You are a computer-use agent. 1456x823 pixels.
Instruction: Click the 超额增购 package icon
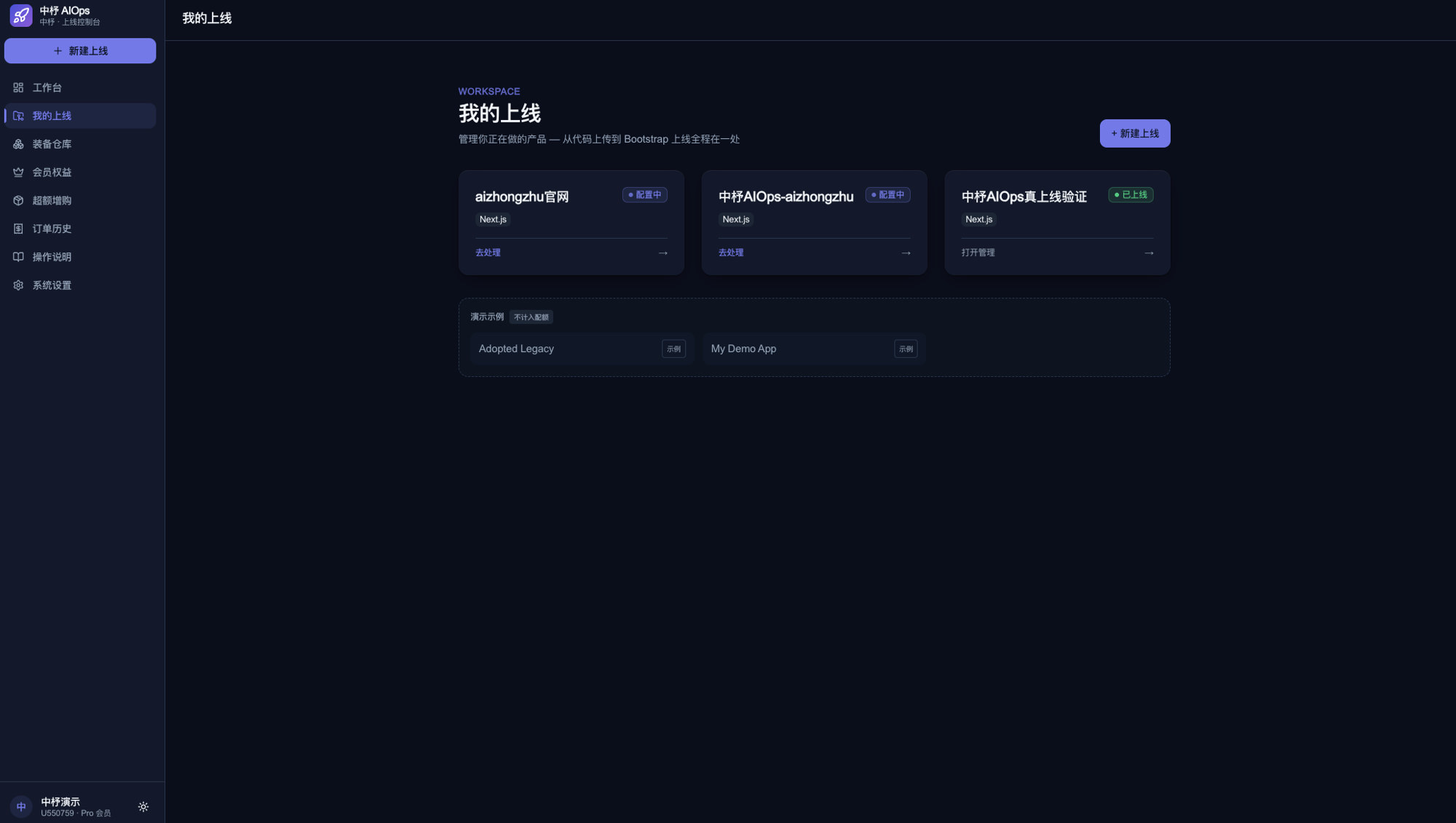[x=18, y=201]
